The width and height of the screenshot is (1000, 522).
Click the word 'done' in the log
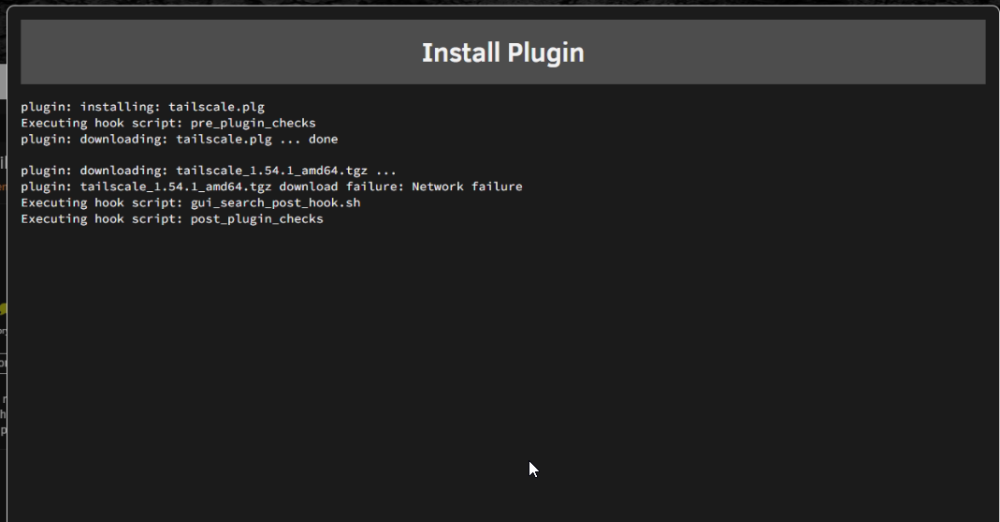(x=323, y=139)
